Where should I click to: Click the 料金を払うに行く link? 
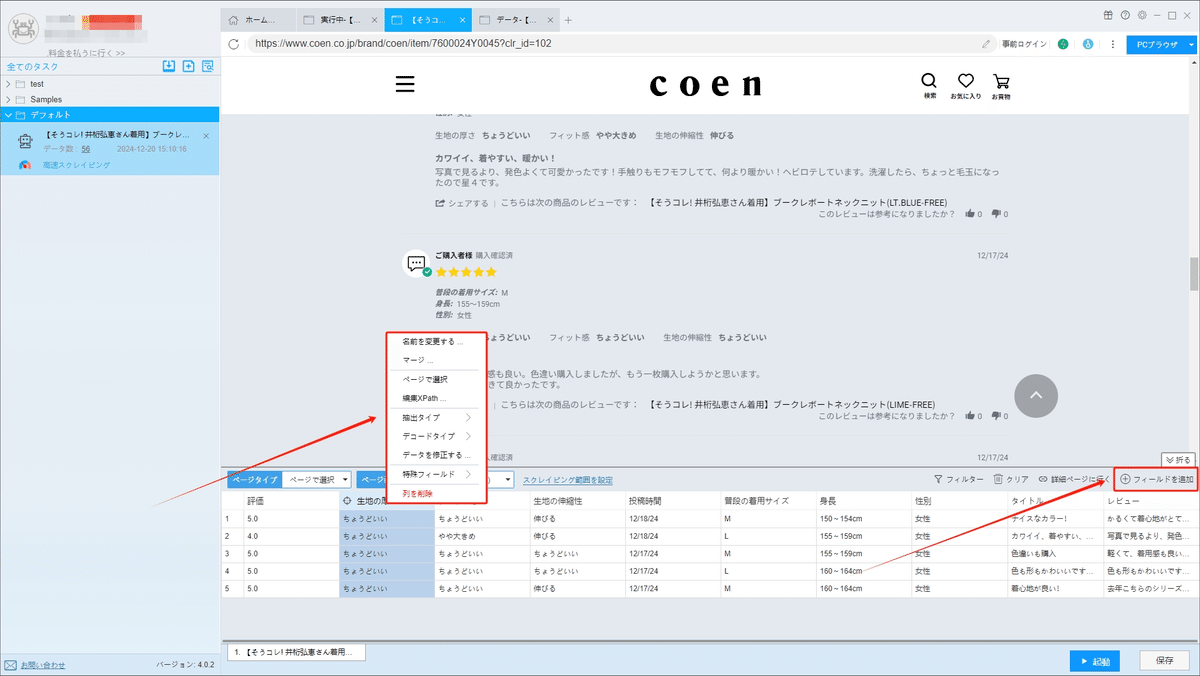tap(87, 53)
